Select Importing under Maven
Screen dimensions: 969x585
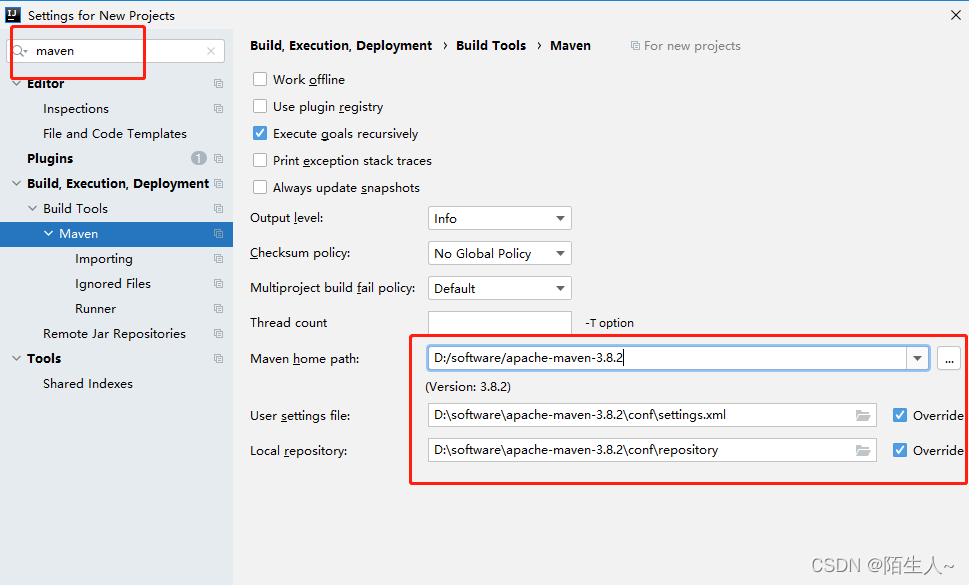coord(103,259)
